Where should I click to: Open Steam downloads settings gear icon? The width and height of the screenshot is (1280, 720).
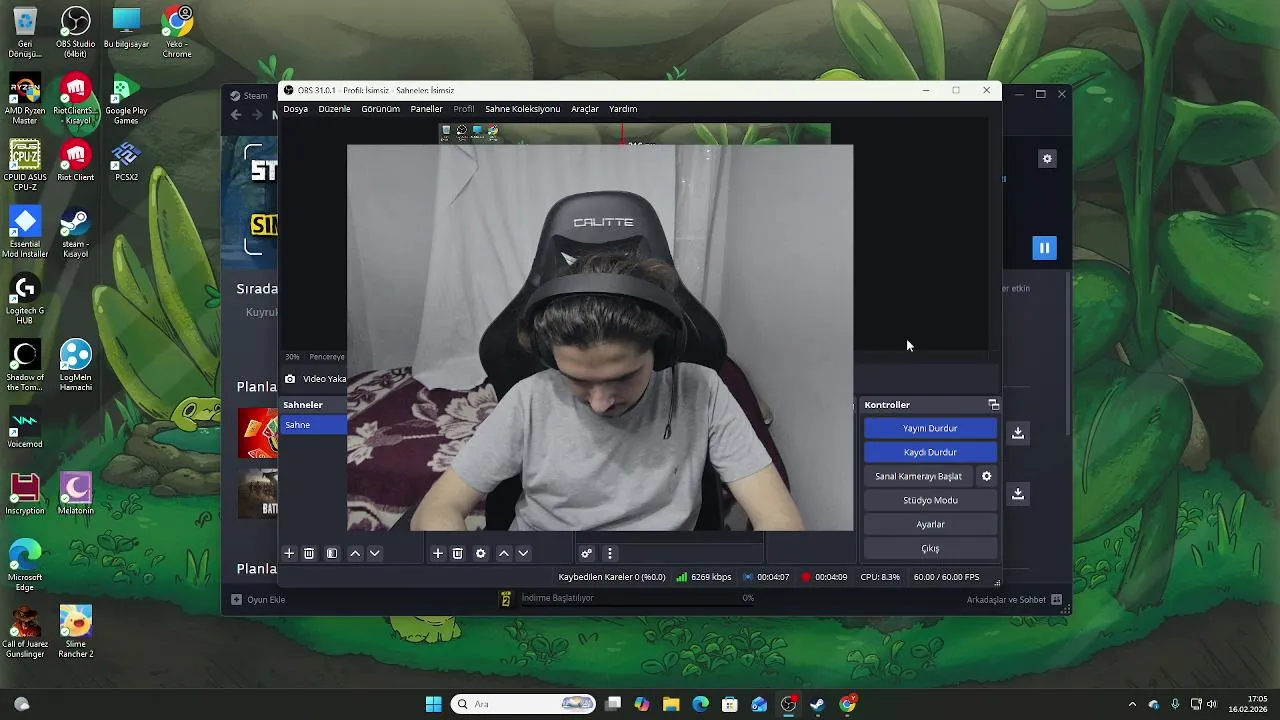1047,159
